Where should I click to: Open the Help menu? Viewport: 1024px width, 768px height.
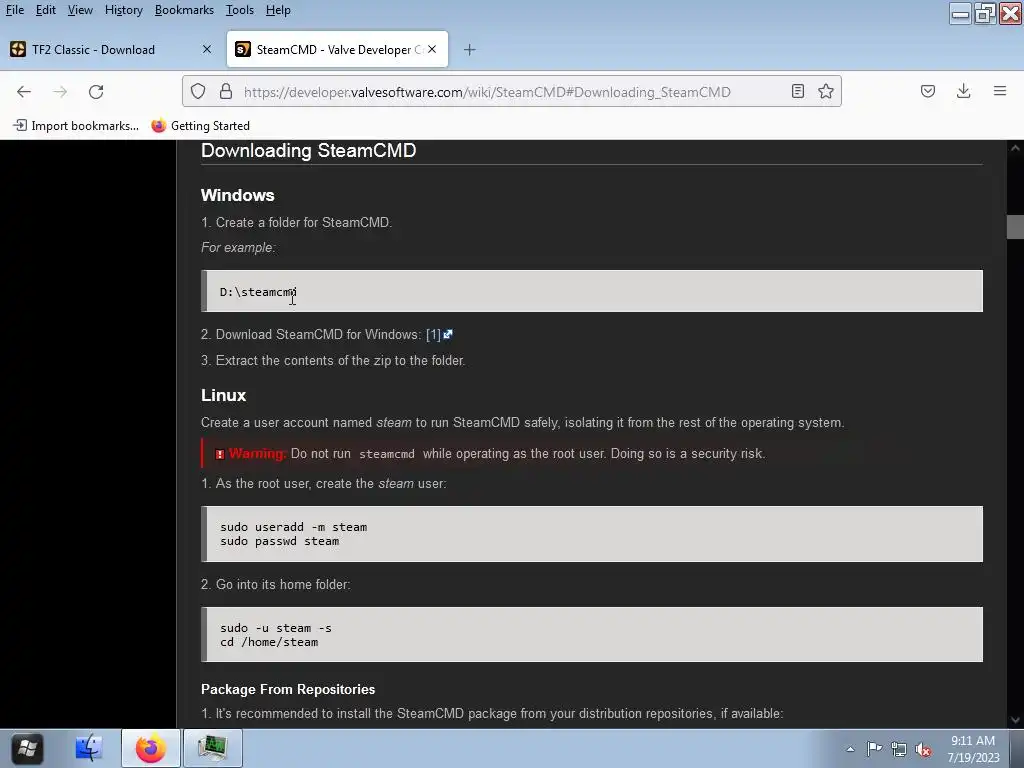click(x=278, y=10)
